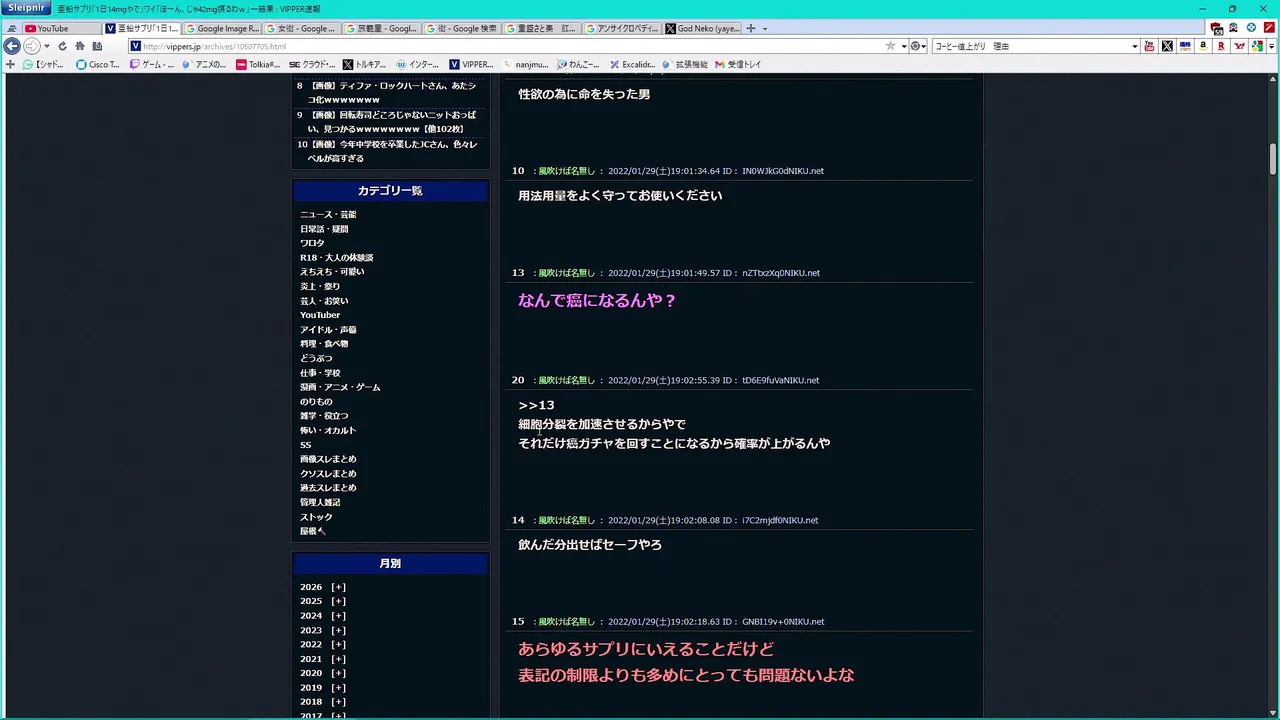Click the add bookmark plus icon
Image resolution: width=1280 pixels, height=720 pixels.
click(x=10, y=64)
